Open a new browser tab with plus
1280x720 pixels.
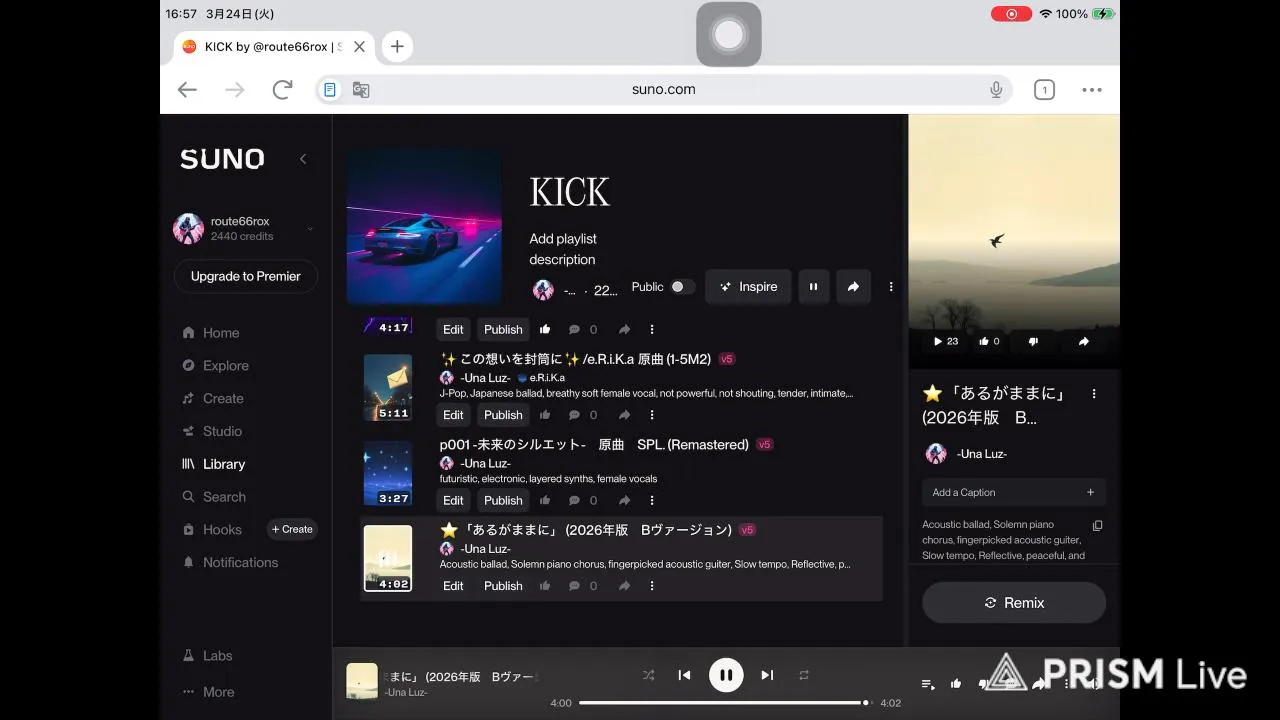pos(397,46)
